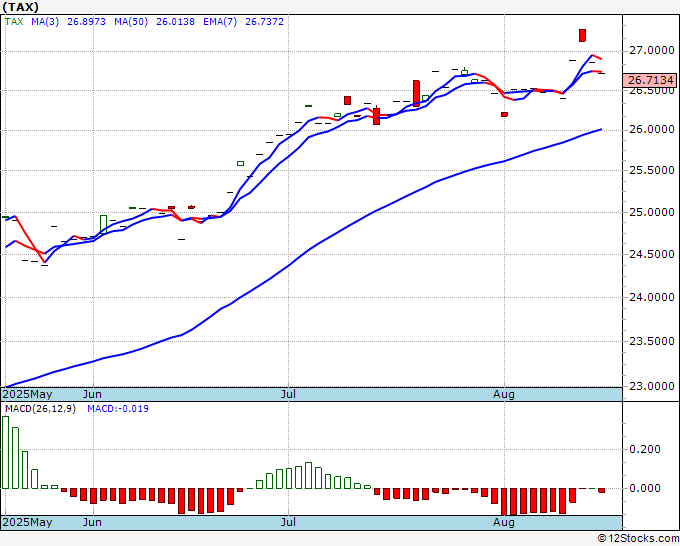The width and height of the screenshot is (680, 546).
Task: Click the 26.0000 price axis label
Action: tap(651, 129)
